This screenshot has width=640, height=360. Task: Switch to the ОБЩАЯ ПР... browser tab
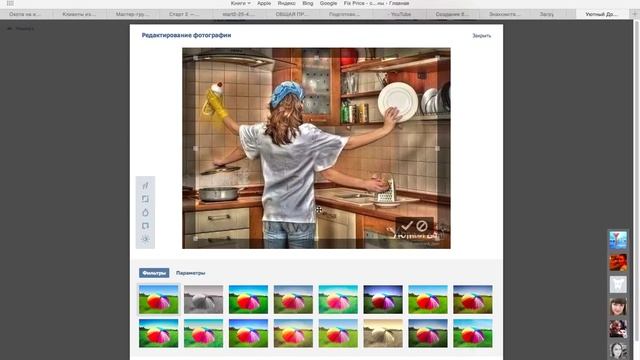[292, 14]
